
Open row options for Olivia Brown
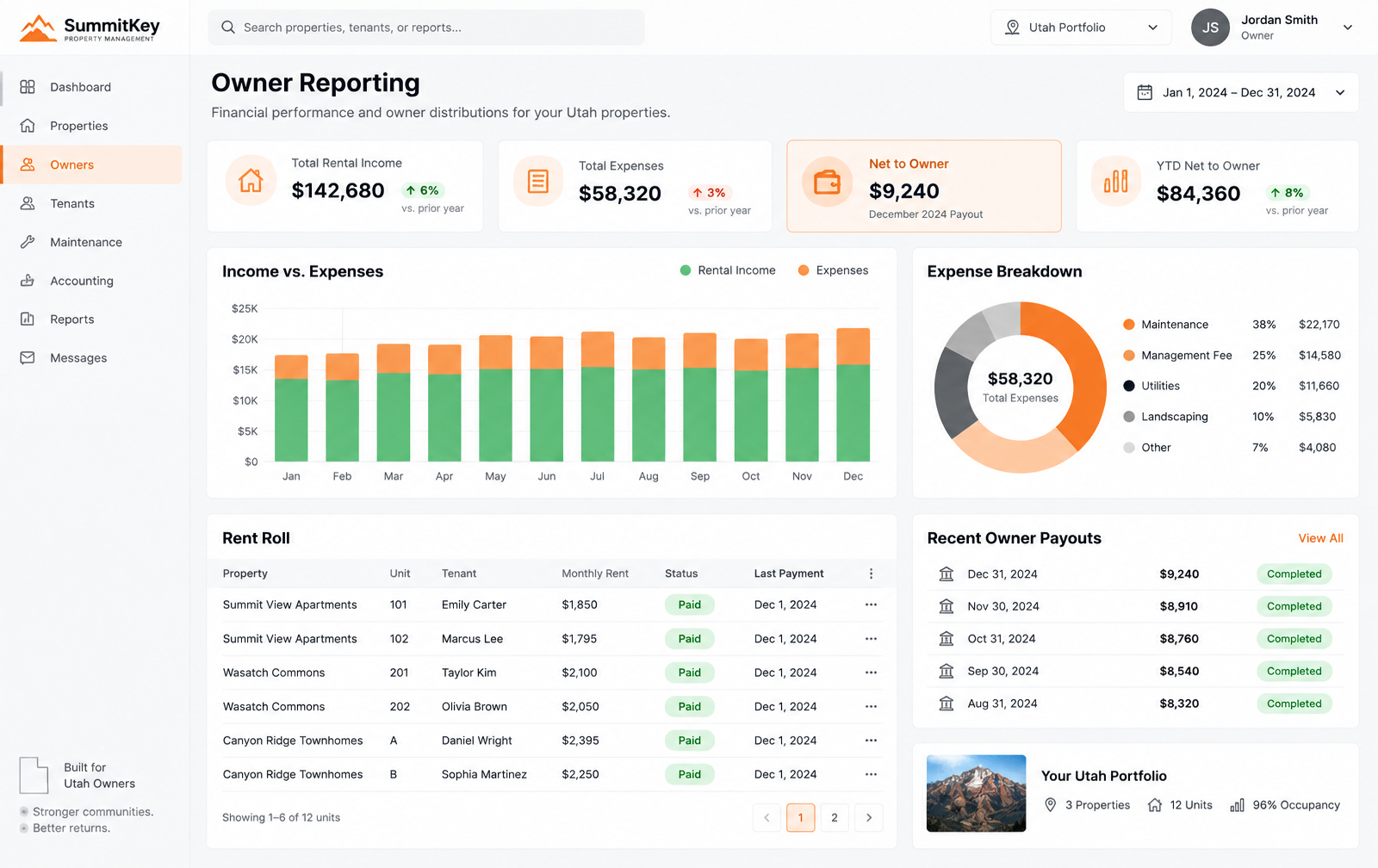click(871, 707)
